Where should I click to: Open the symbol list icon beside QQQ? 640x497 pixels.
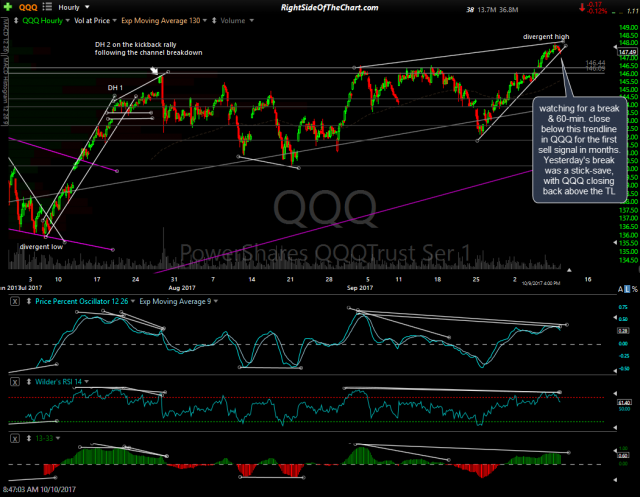point(47,7)
